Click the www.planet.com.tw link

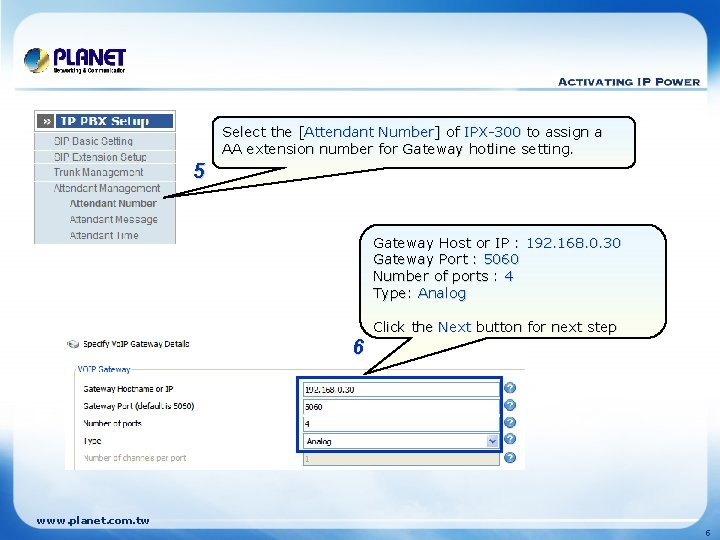coord(93,521)
